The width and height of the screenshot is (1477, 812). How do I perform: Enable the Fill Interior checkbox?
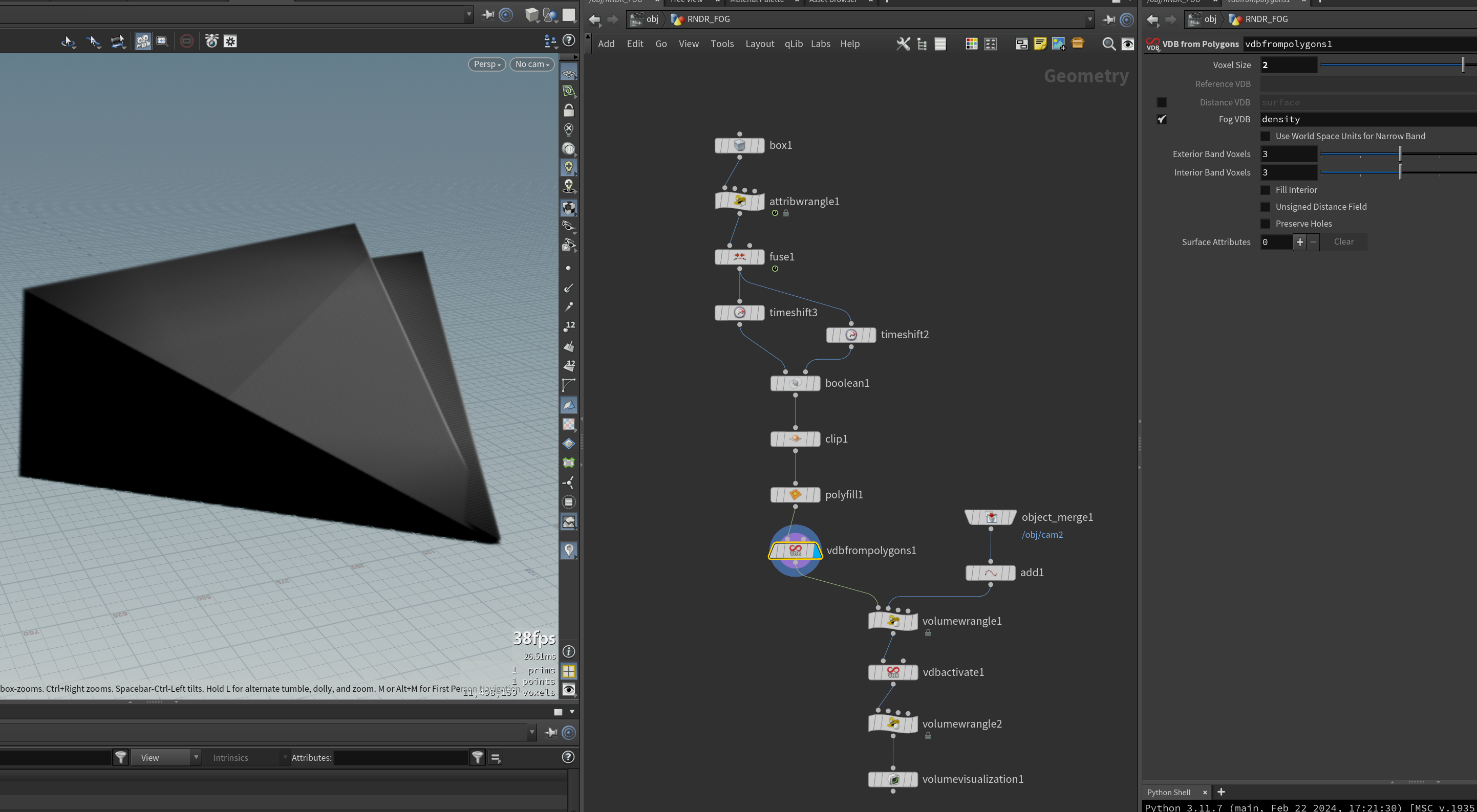point(1266,190)
